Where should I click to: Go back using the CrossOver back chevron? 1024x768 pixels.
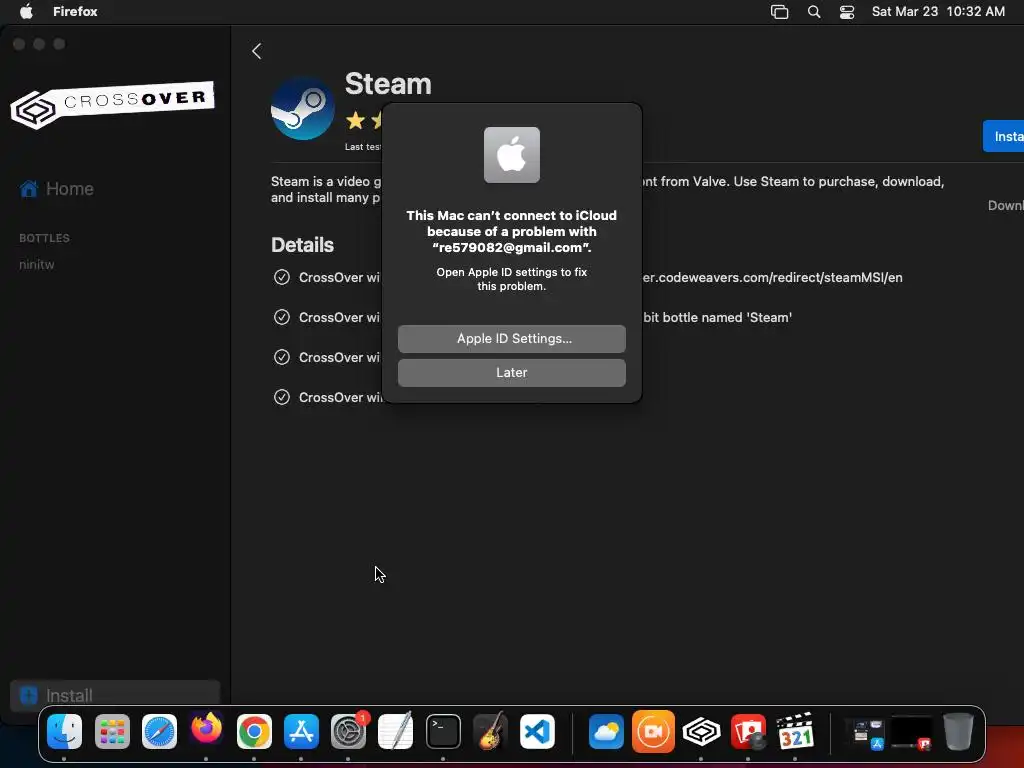[x=257, y=51]
